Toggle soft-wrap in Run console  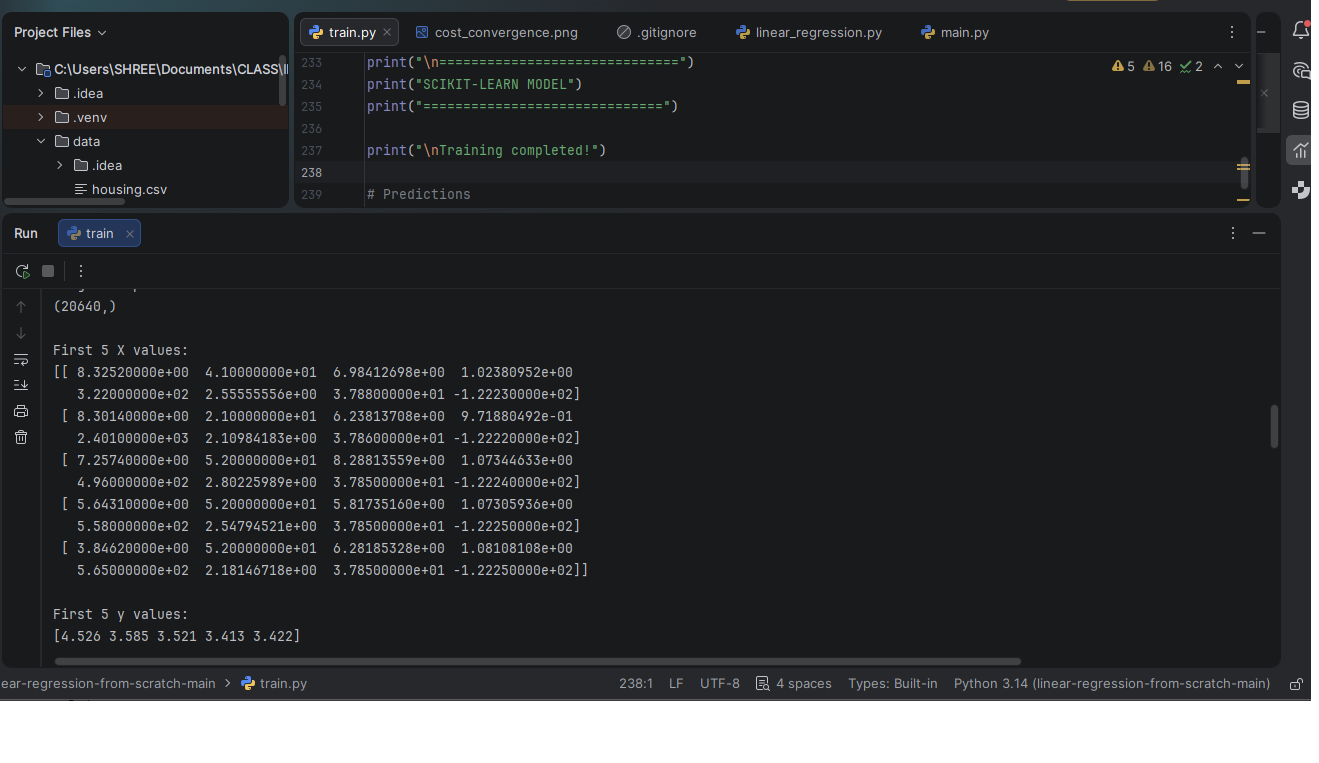[x=21, y=359]
